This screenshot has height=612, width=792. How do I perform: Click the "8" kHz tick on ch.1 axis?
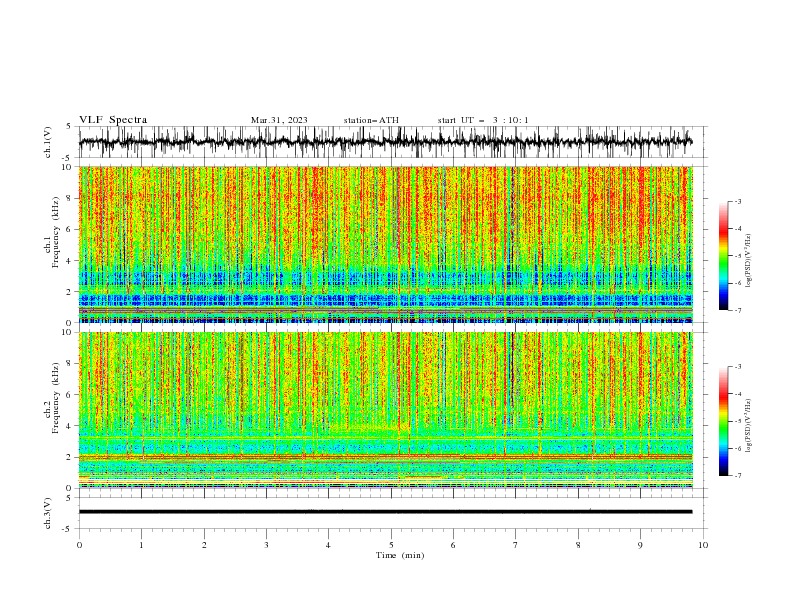[70, 198]
